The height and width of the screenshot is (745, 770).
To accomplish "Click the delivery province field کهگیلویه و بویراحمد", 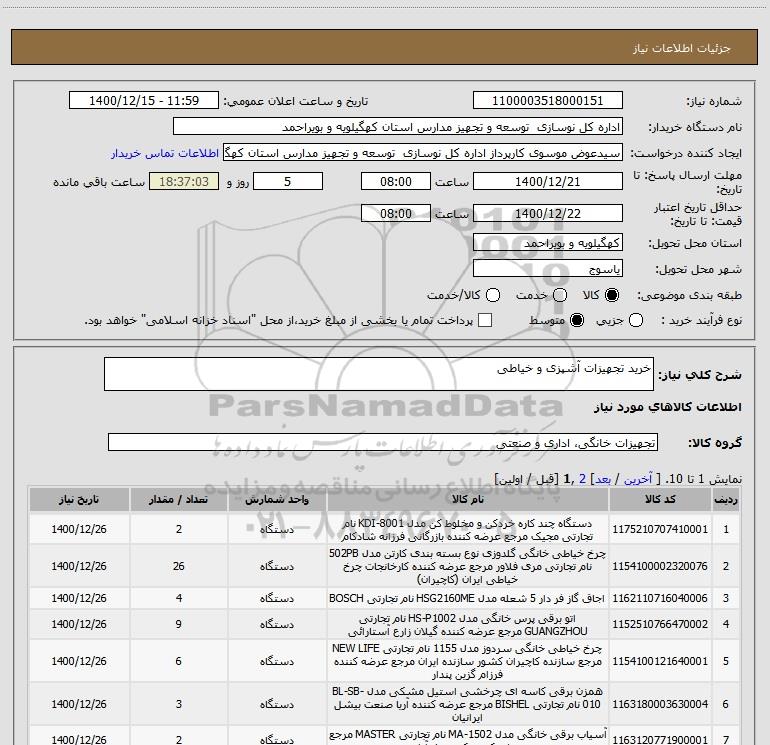I will [548, 243].
